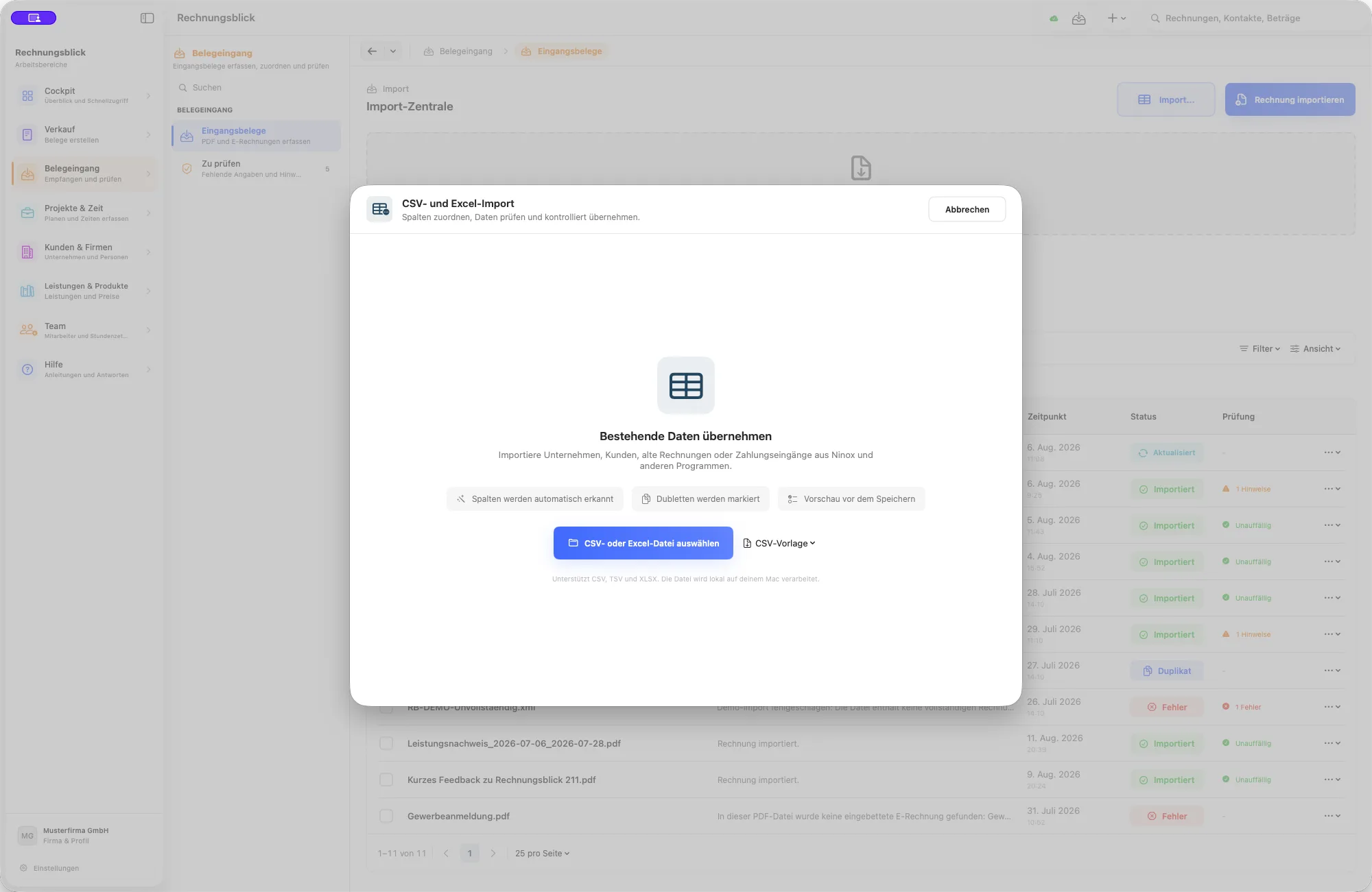Open the Filter dropdown

point(1260,349)
